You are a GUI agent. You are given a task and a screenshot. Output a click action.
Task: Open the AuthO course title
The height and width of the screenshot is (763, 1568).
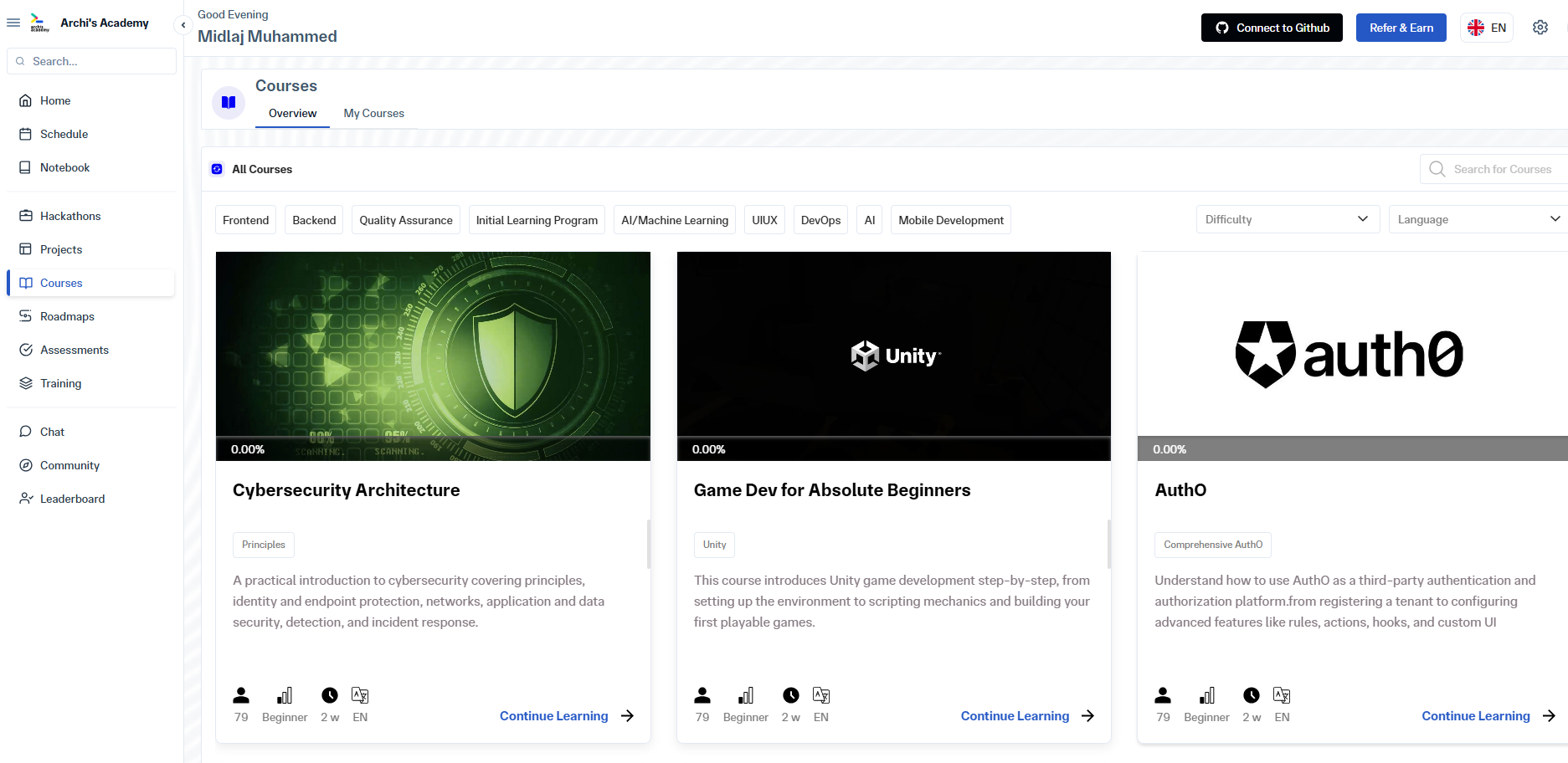click(x=1180, y=490)
